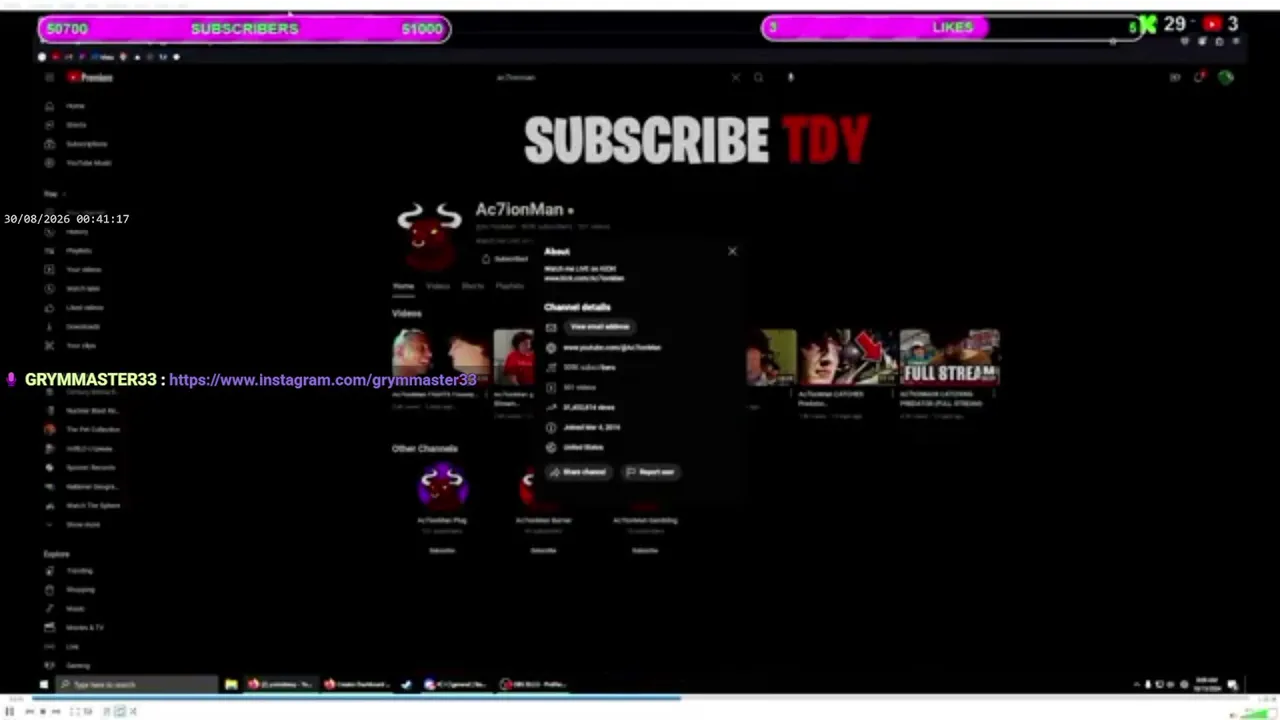Click the Share channel button

[x=579, y=472]
